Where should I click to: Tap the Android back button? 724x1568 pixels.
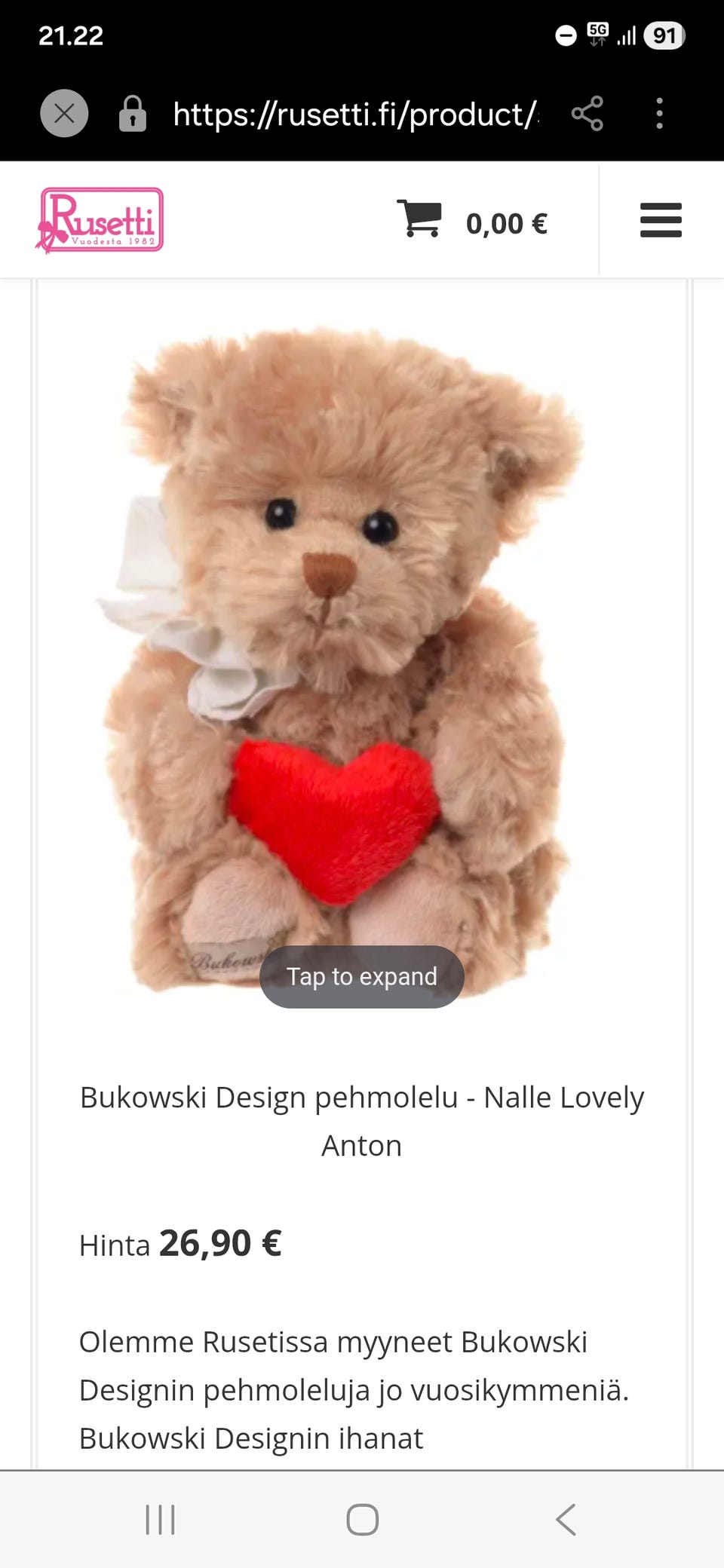pyautogui.click(x=566, y=1520)
